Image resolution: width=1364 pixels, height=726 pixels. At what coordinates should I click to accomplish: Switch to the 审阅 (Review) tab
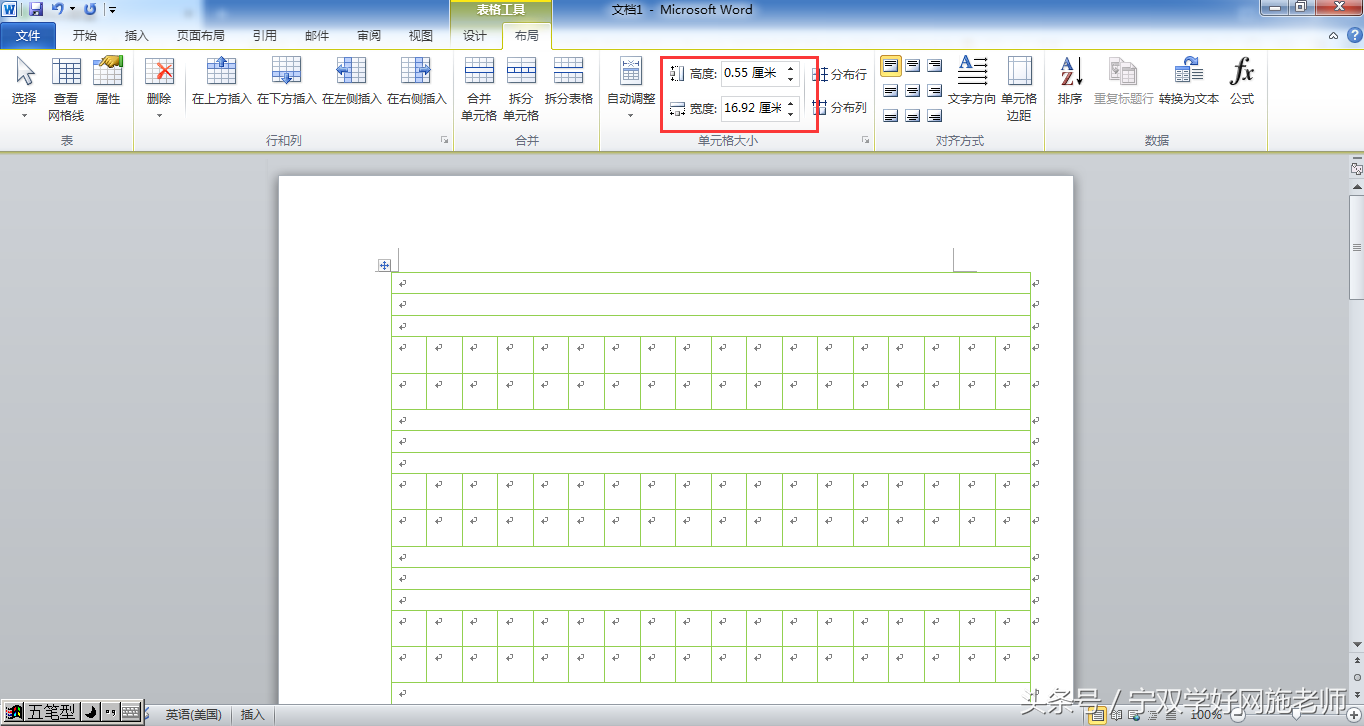pyautogui.click(x=369, y=36)
